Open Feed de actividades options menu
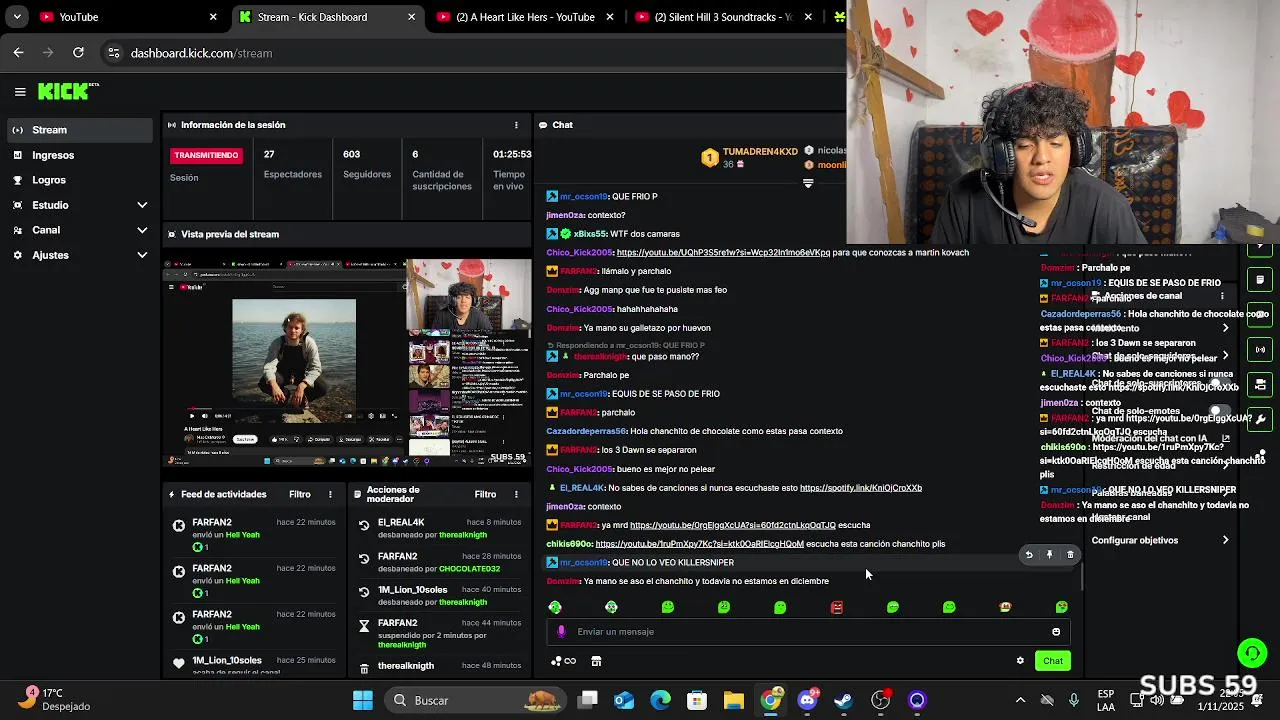The image size is (1280, 720). tap(330, 494)
